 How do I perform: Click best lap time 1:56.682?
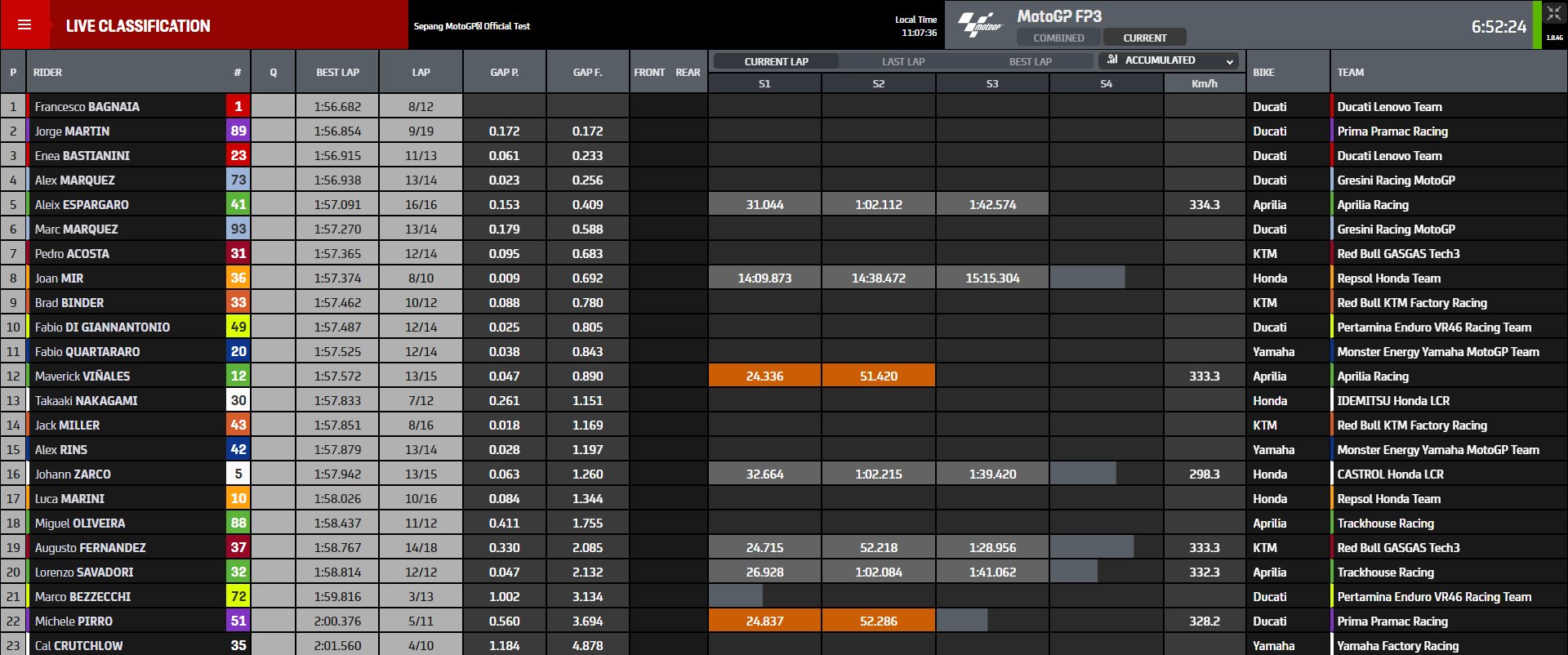point(337,107)
